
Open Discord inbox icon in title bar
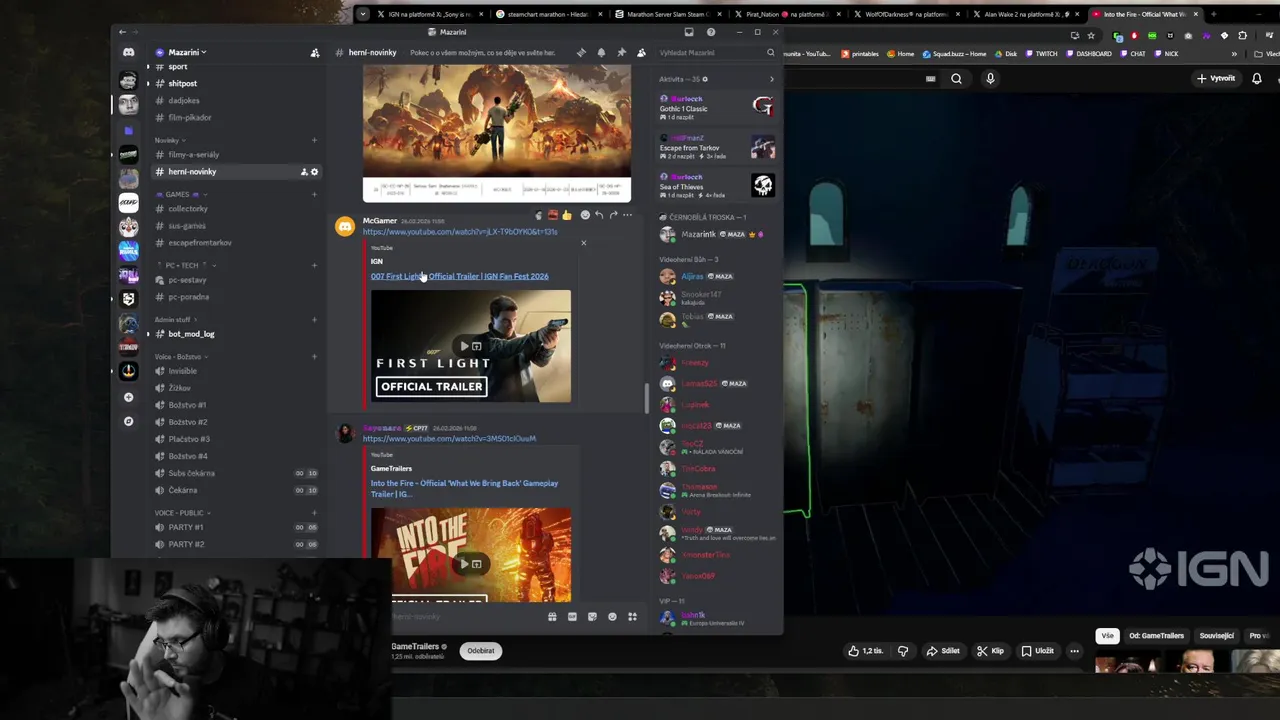tap(689, 32)
